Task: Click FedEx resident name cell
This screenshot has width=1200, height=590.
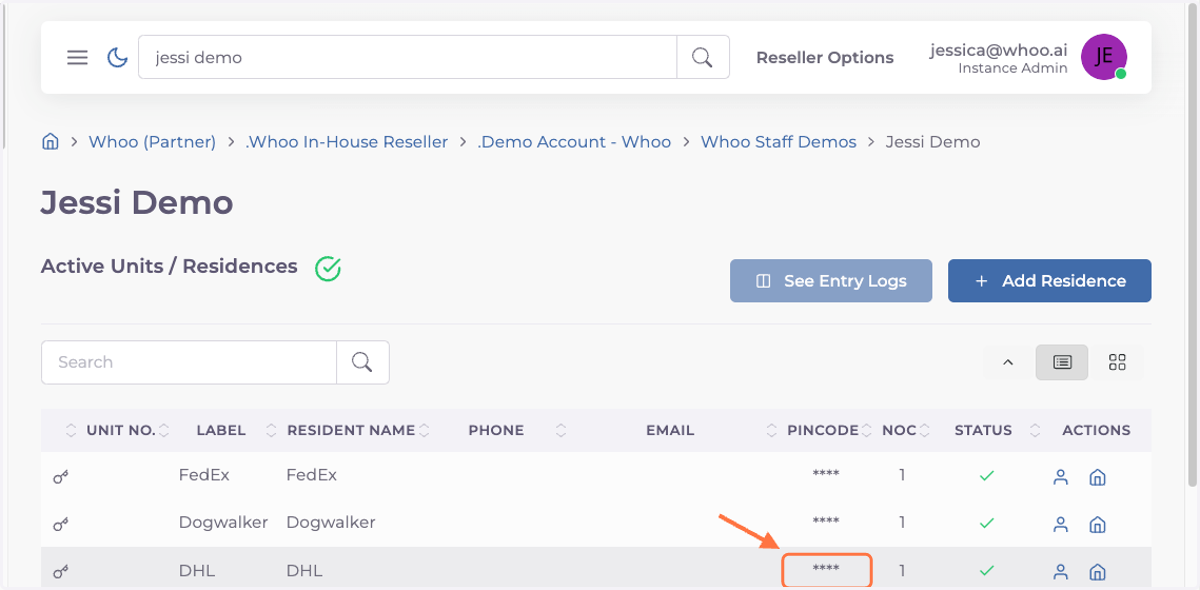Action: tap(312, 475)
